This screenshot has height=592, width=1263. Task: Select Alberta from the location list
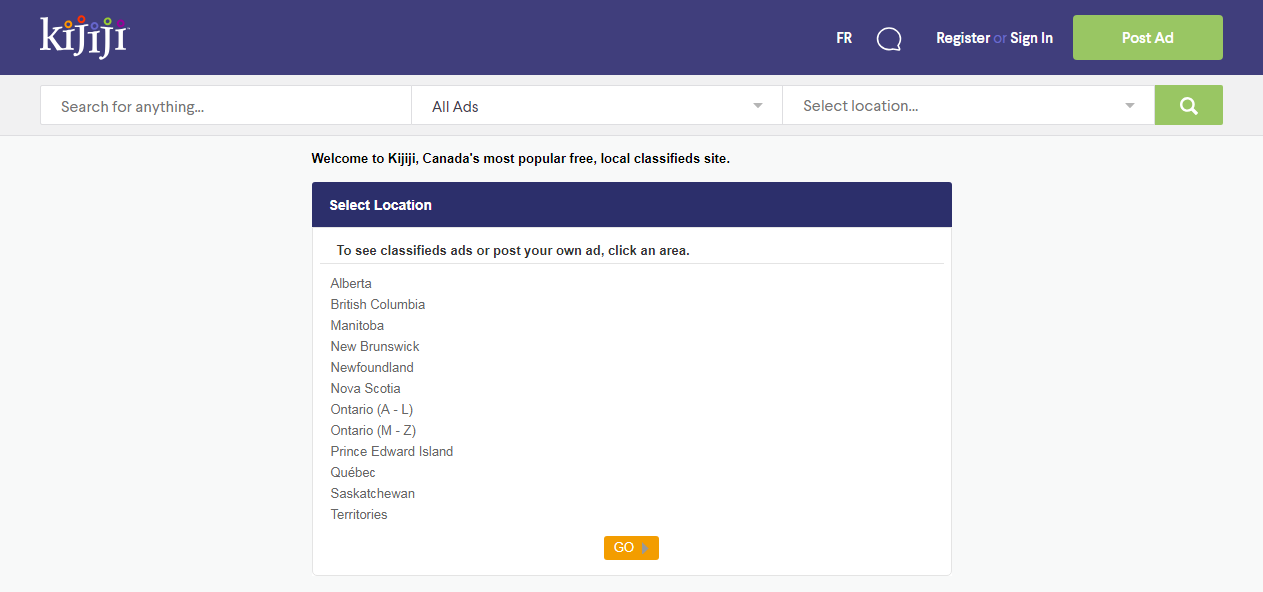351,283
